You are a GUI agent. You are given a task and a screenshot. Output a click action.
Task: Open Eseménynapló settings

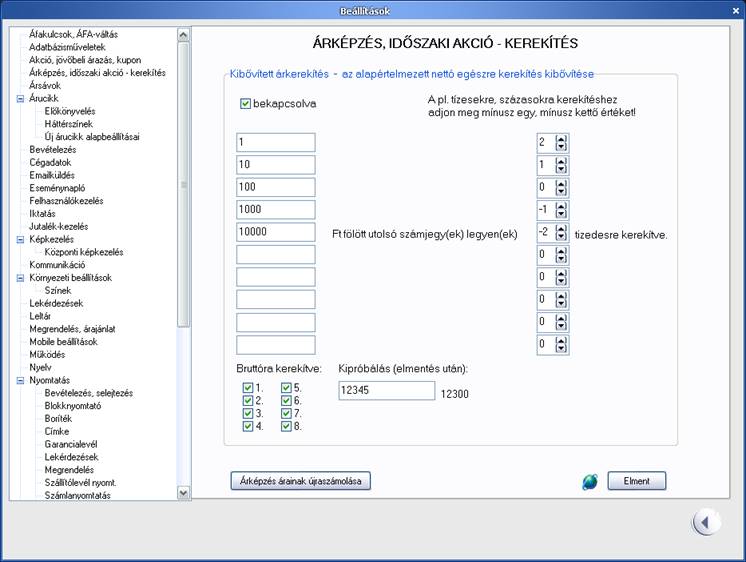57,188
